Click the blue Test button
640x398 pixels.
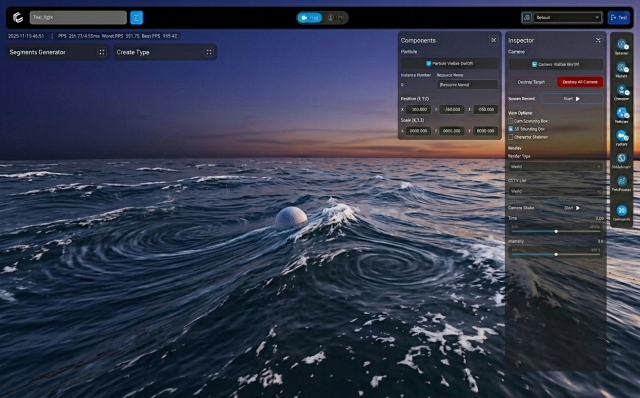pos(618,18)
